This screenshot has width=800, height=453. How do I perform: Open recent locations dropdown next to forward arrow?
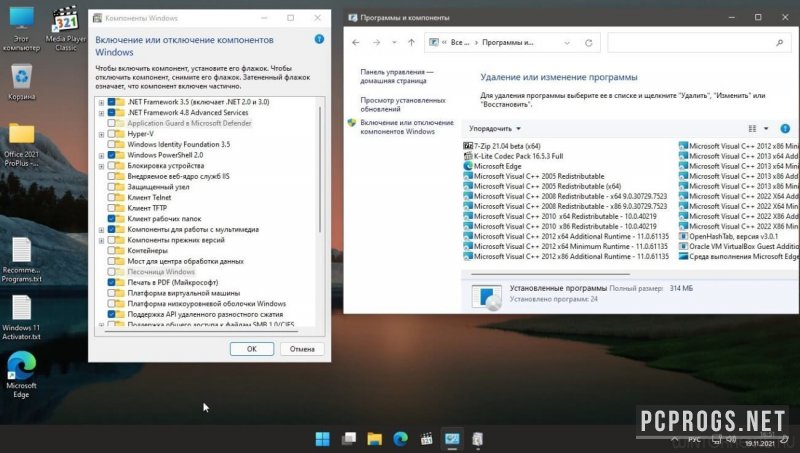pos(394,43)
